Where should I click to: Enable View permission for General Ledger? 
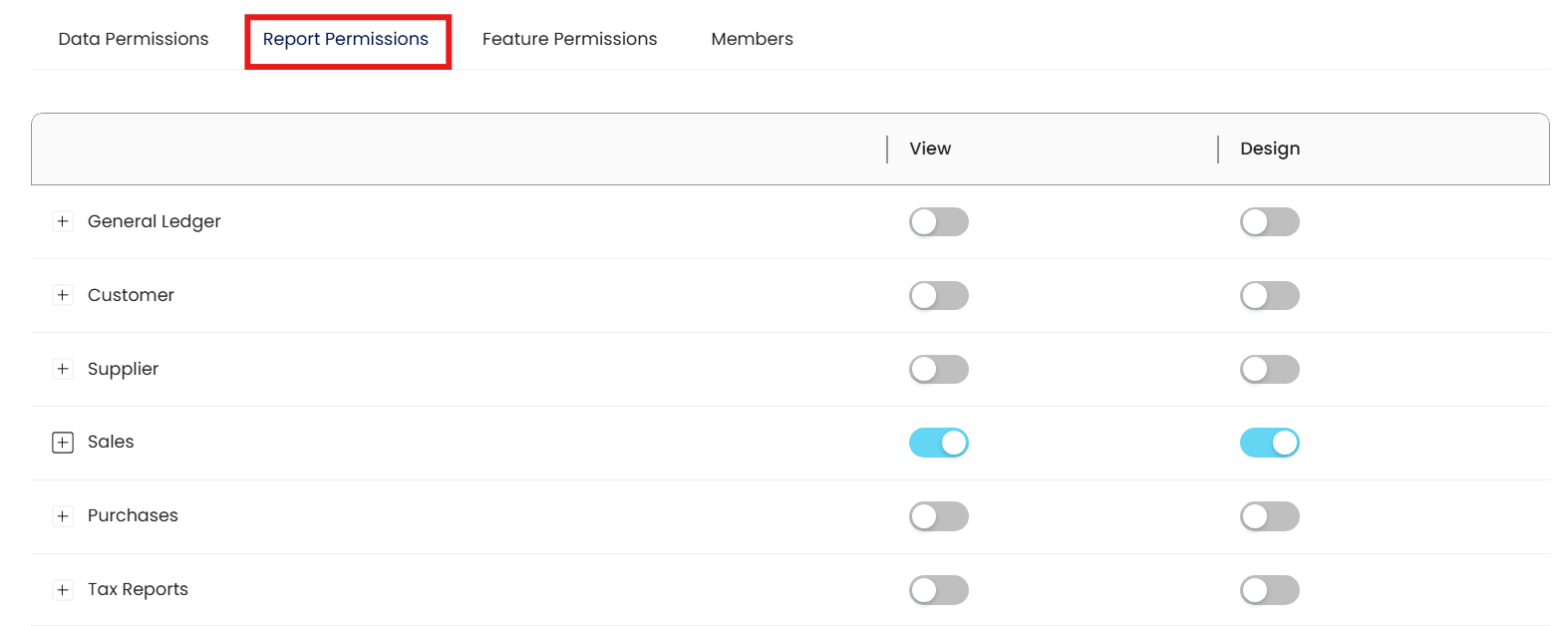938,221
